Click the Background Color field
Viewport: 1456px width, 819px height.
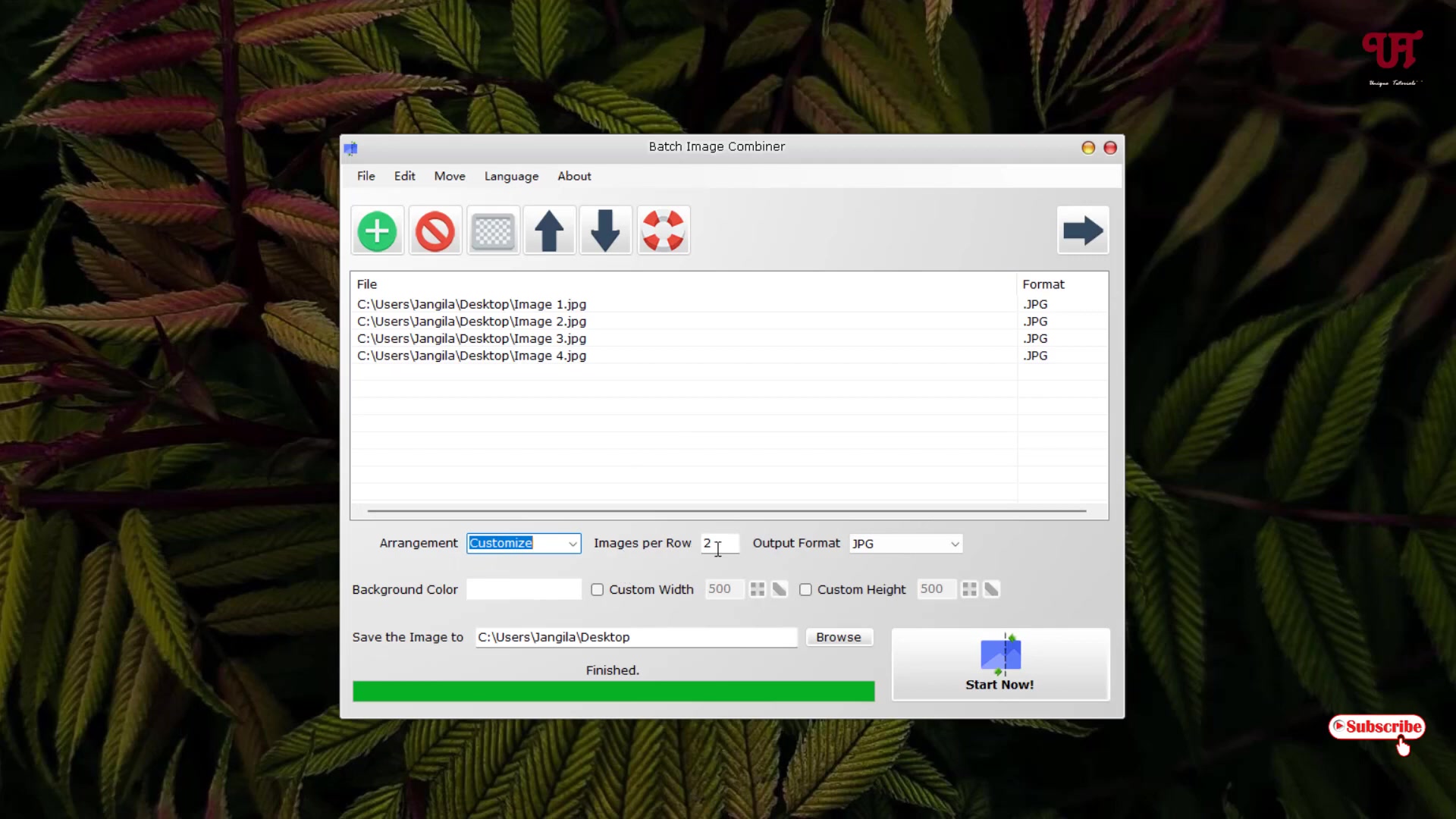523,589
